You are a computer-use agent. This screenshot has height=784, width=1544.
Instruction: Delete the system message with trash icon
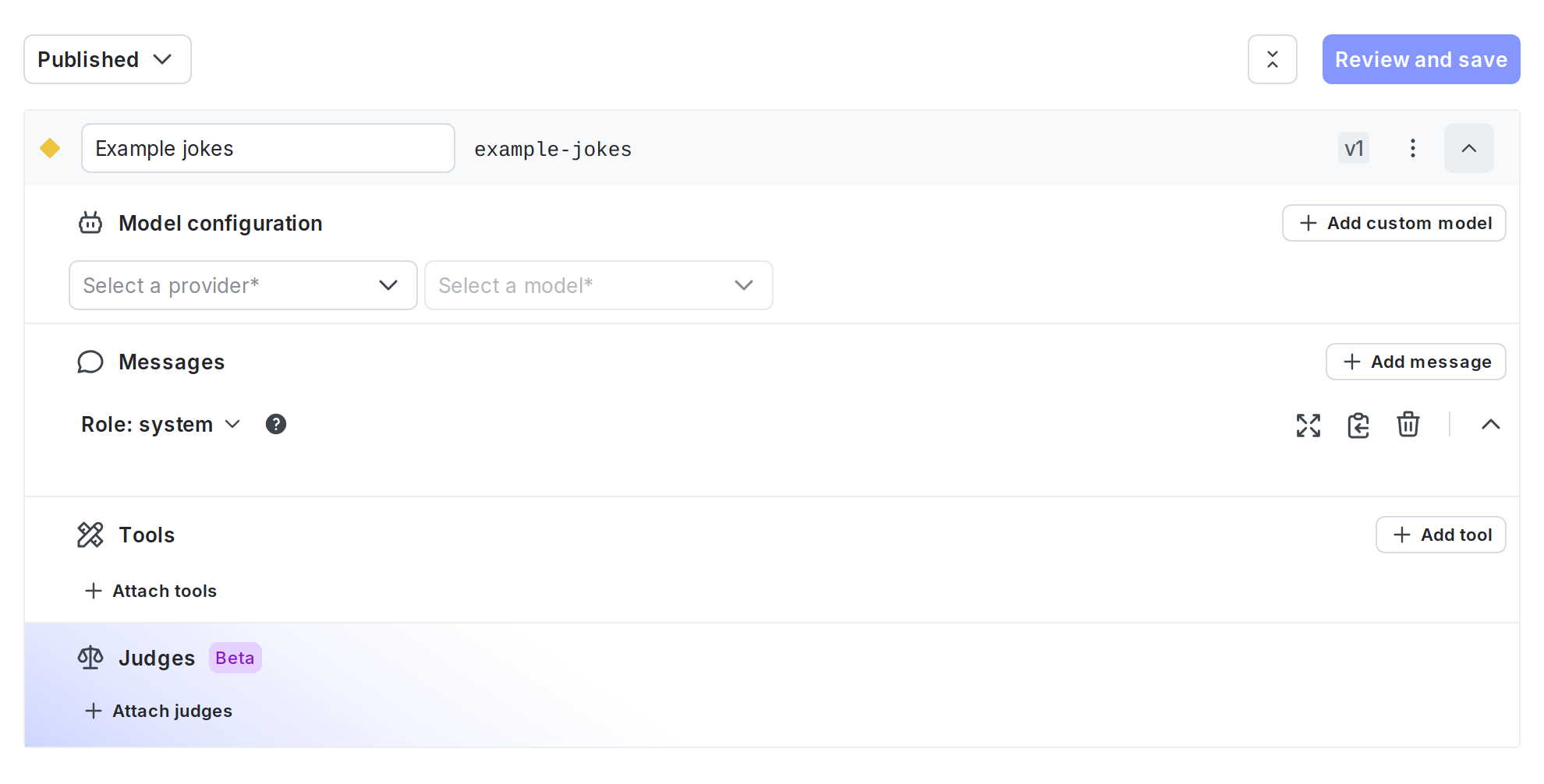[x=1408, y=425]
